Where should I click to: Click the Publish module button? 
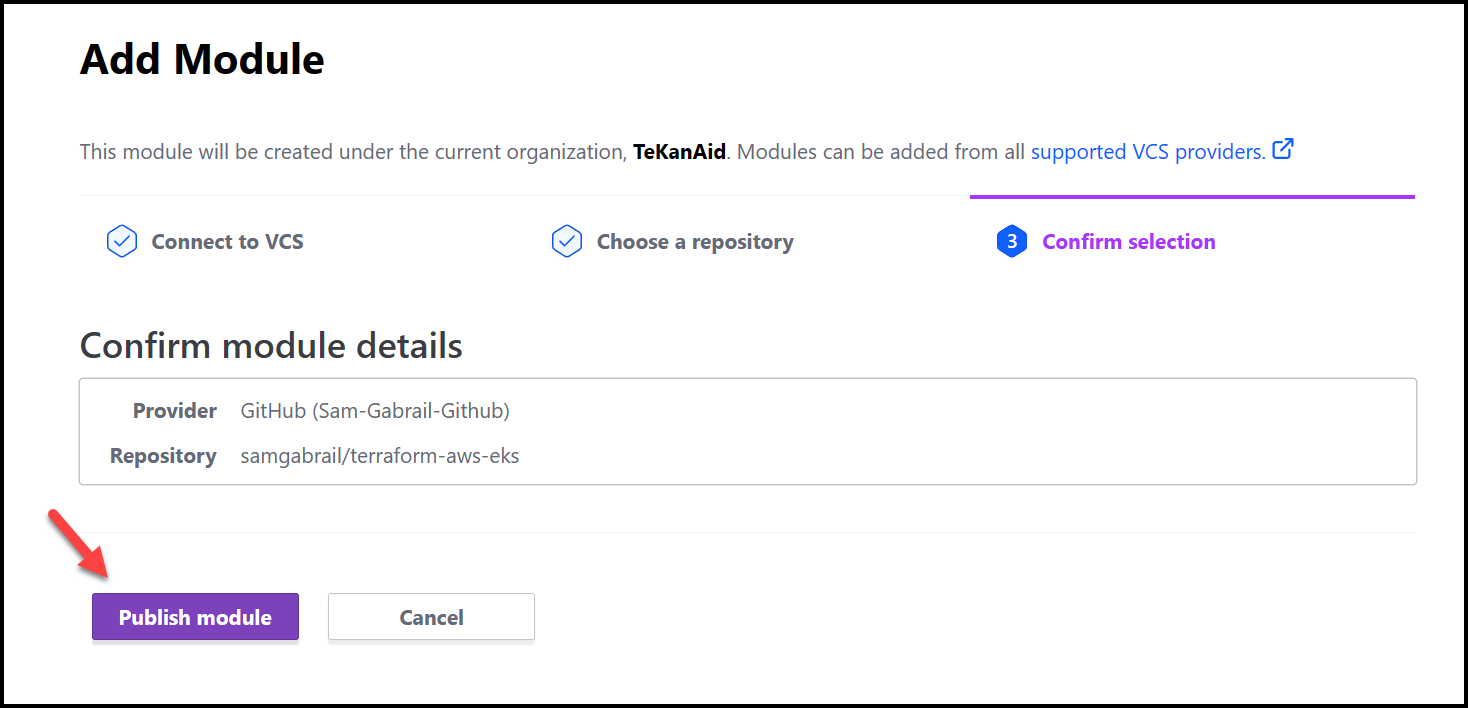(194, 616)
